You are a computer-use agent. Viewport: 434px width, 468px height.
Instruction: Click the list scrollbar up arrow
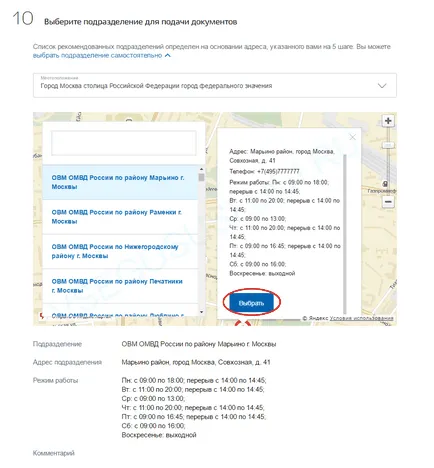click(x=201, y=169)
